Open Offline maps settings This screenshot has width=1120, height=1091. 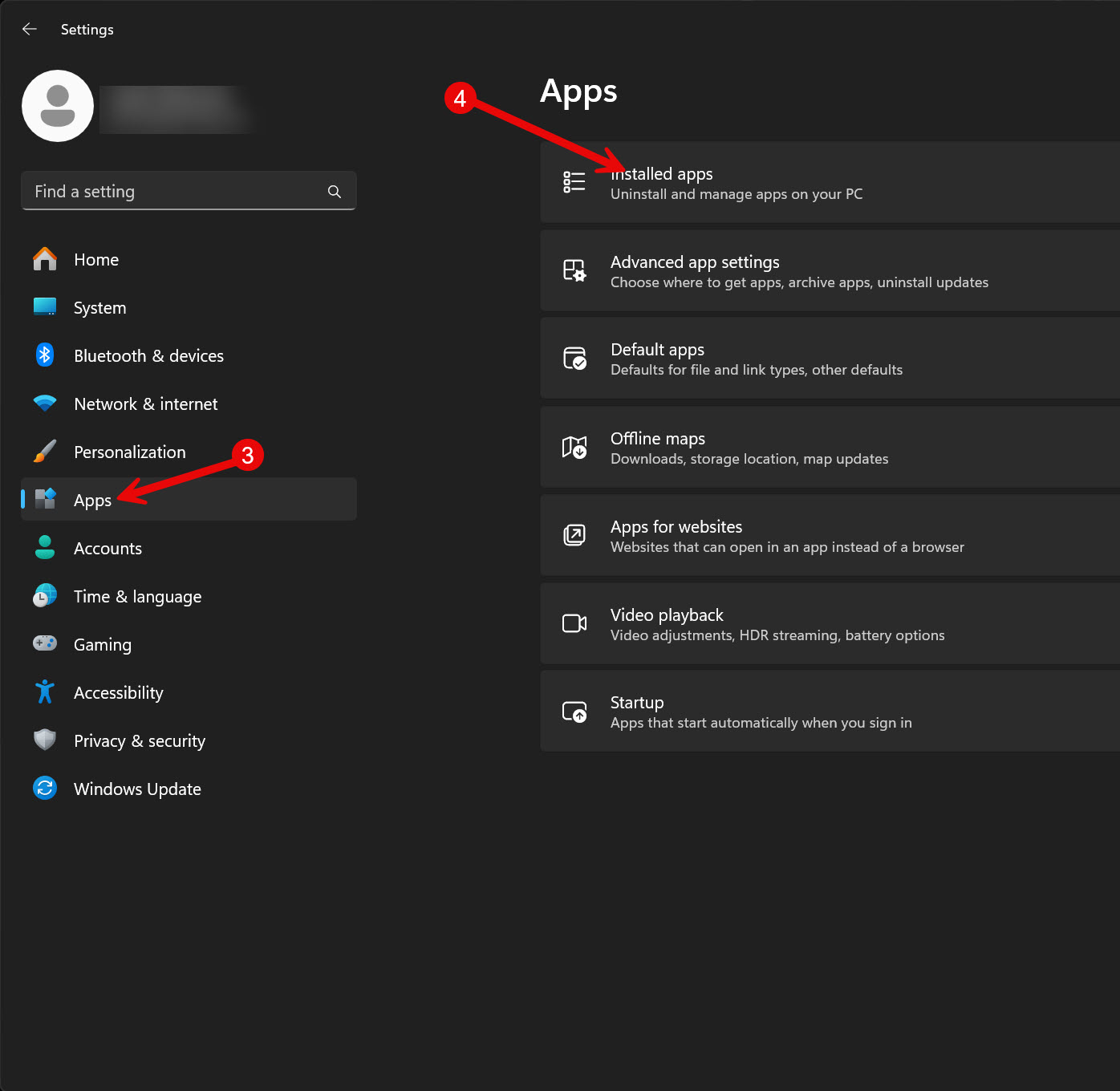pos(830,447)
